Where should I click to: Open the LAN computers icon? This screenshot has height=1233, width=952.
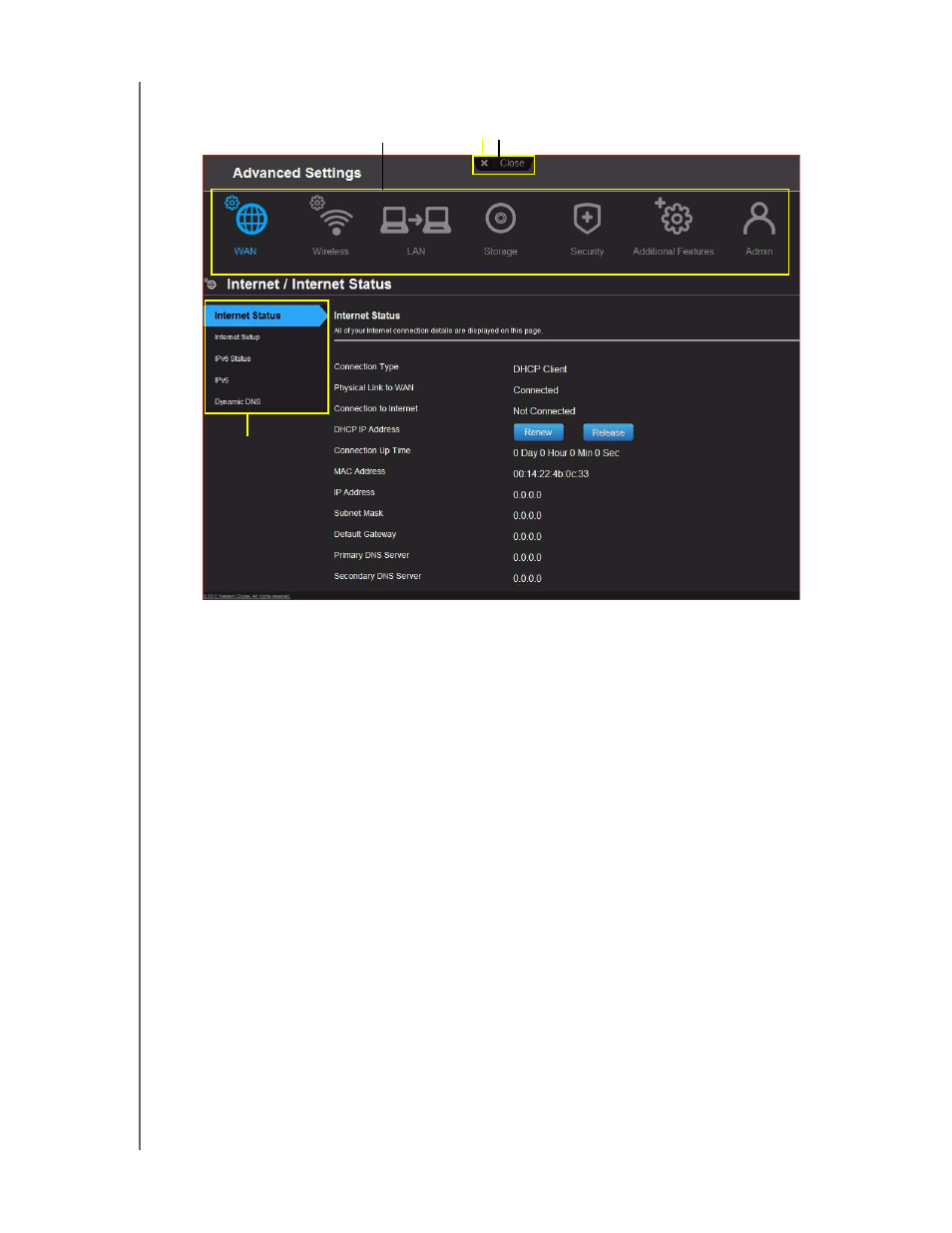point(416,220)
